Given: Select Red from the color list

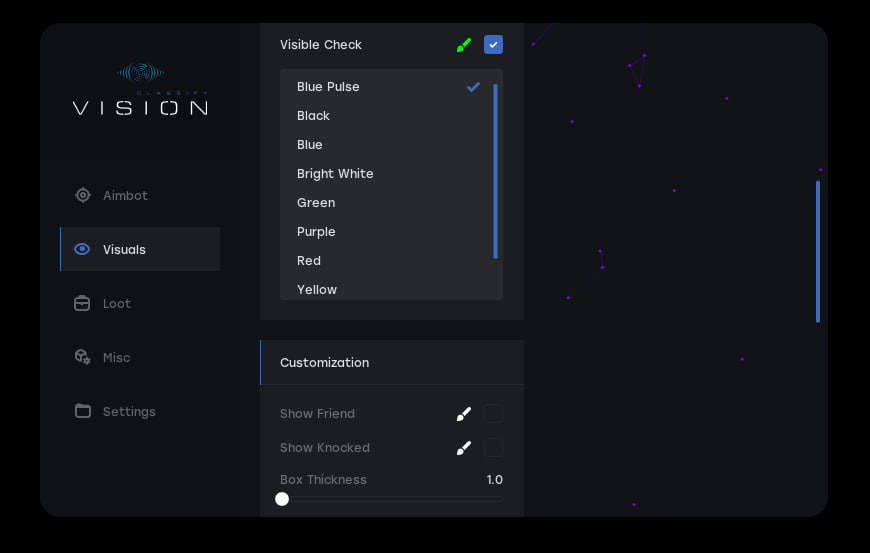Looking at the screenshot, I should pos(386,260).
